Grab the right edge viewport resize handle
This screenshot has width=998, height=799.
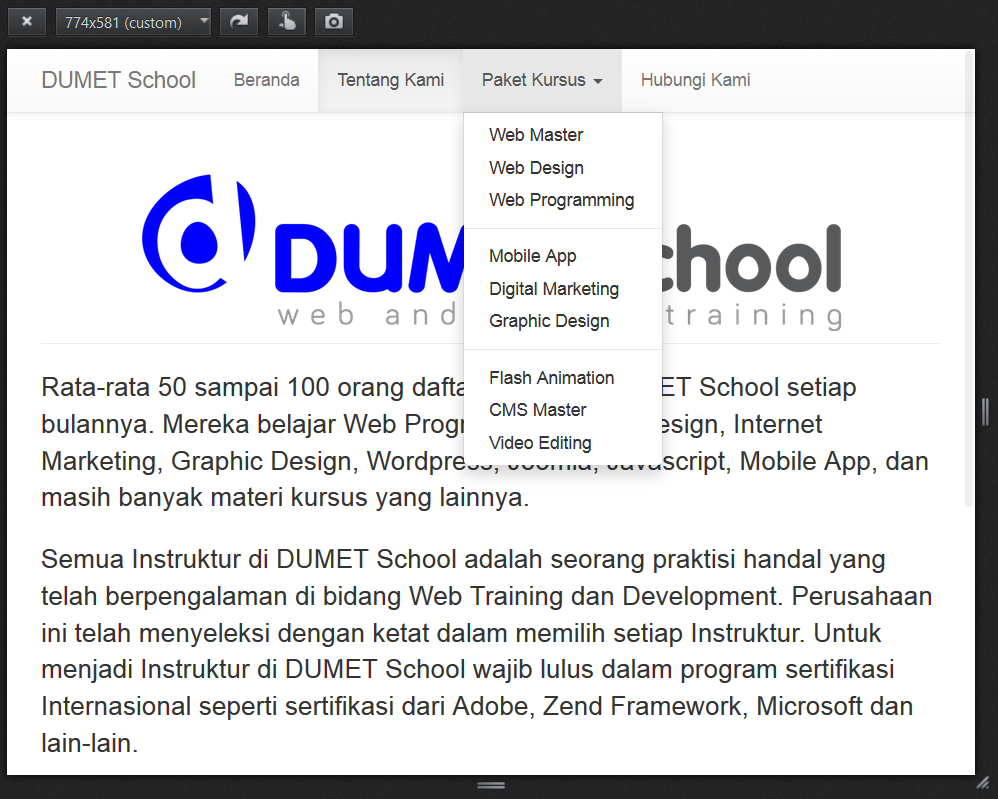tap(985, 412)
